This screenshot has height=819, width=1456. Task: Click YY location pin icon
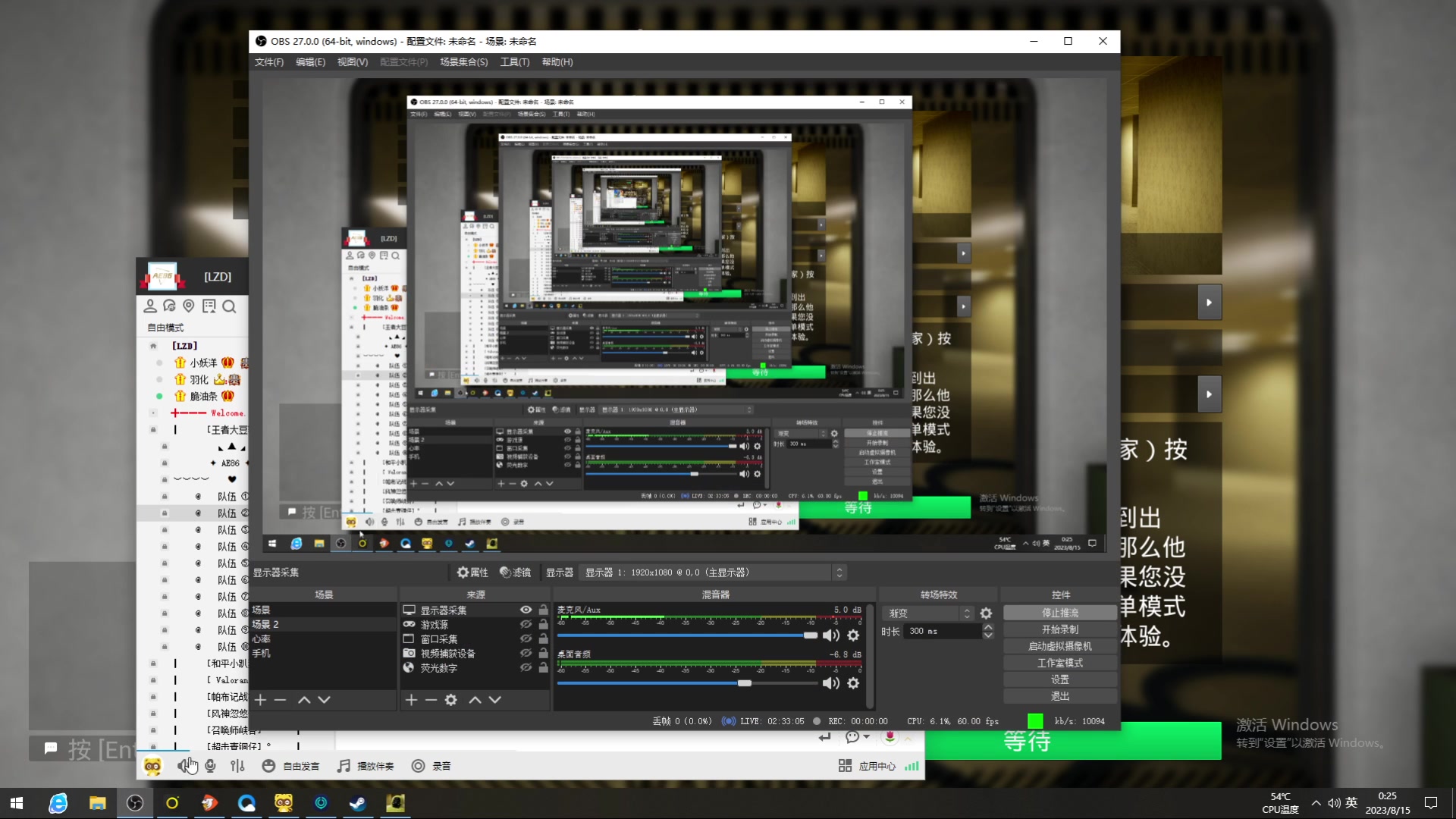coord(189,306)
